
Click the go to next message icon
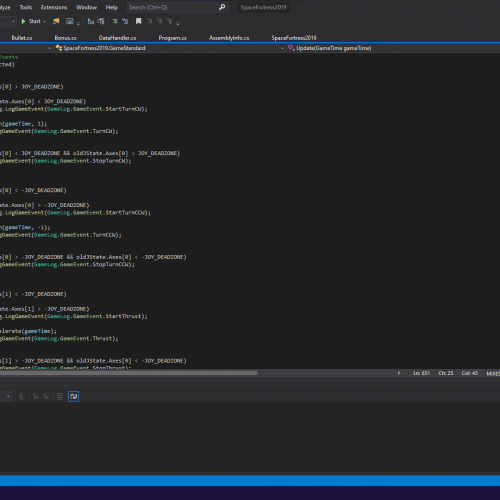coord(46,396)
